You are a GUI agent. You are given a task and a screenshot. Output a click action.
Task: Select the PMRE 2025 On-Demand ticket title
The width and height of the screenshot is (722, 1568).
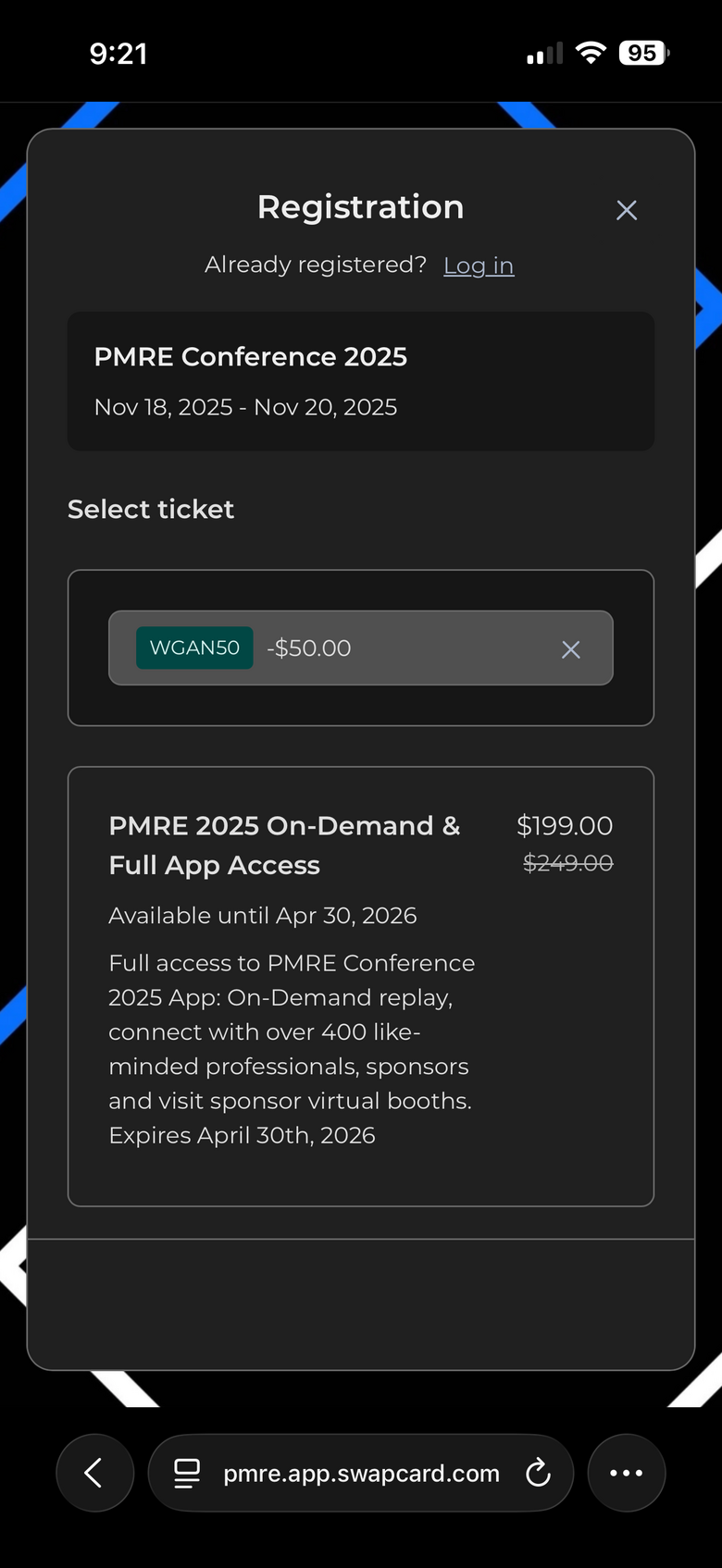284,845
